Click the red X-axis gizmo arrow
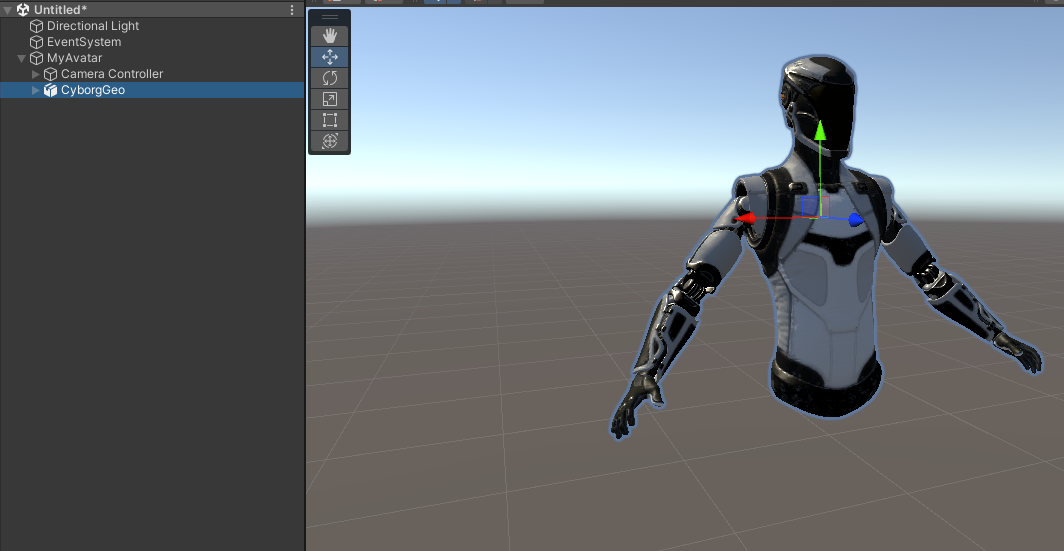The image size is (1064, 551). coord(744,217)
